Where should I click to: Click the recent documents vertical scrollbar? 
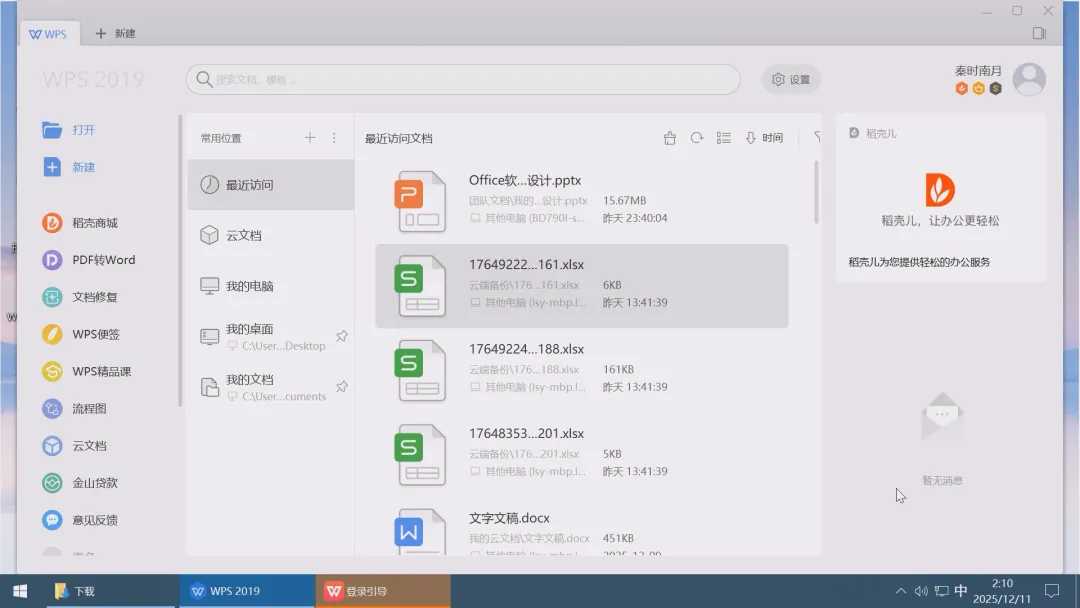816,193
